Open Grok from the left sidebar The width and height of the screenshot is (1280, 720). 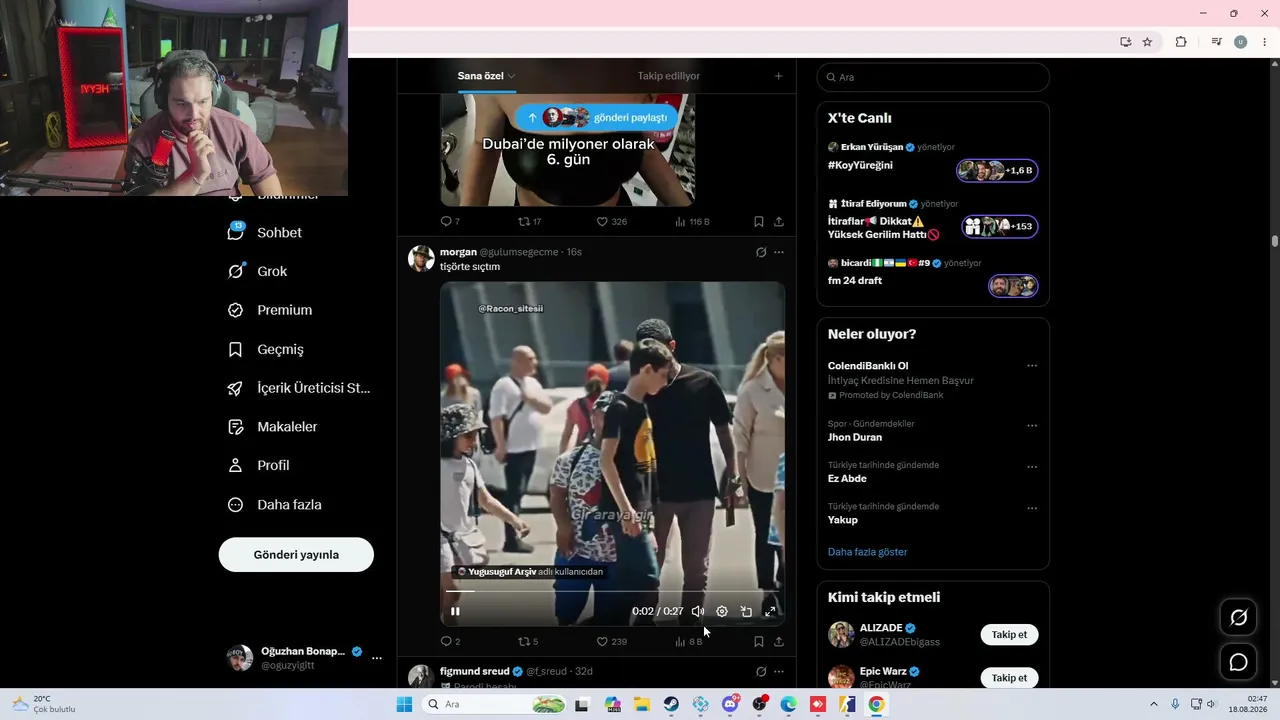coord(257,271)
